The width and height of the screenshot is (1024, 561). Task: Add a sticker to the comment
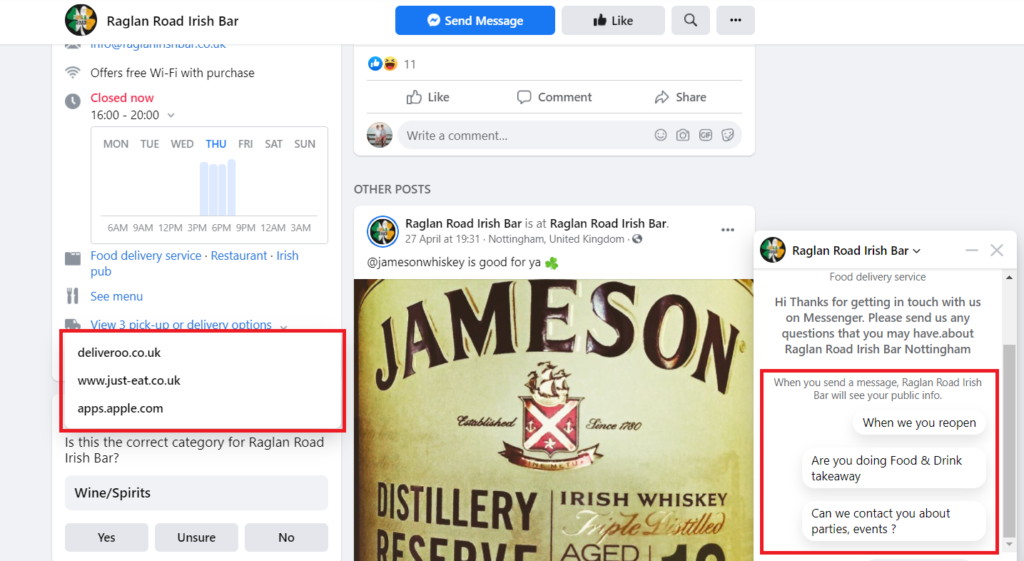728,135
